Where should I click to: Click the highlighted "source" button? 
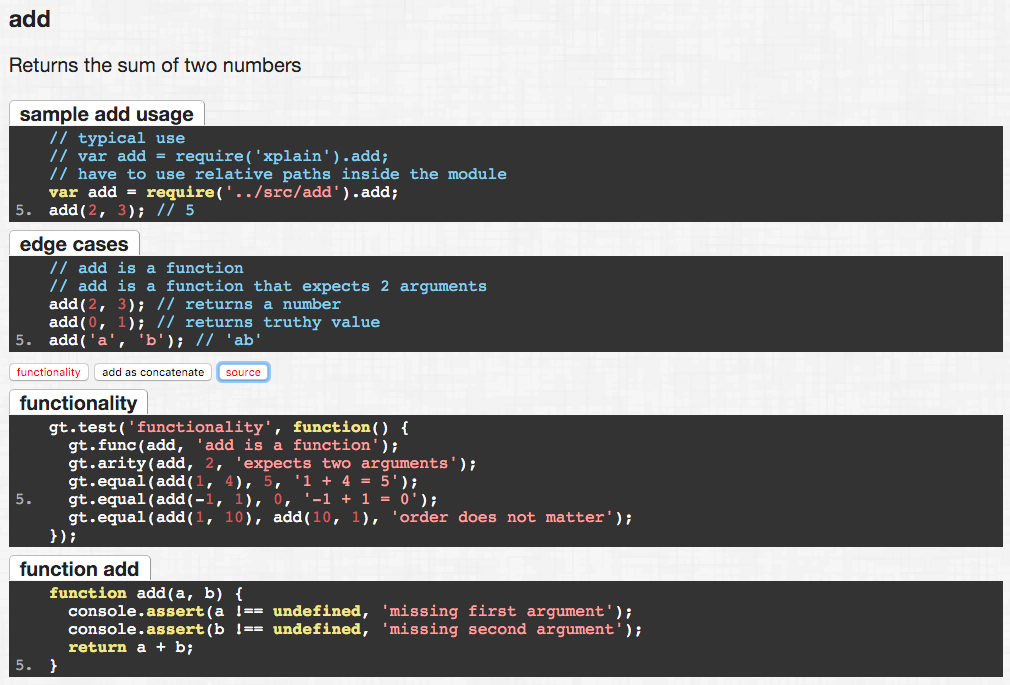tap(243, 371)
